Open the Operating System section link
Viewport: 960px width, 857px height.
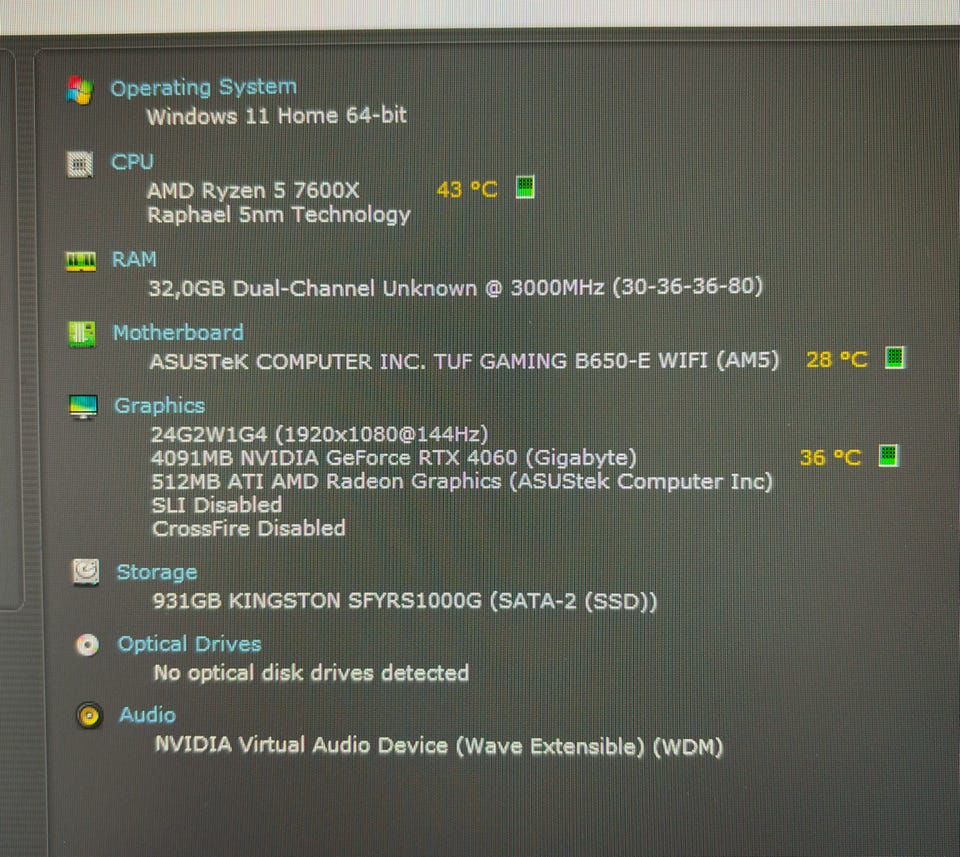coord(203,88)
